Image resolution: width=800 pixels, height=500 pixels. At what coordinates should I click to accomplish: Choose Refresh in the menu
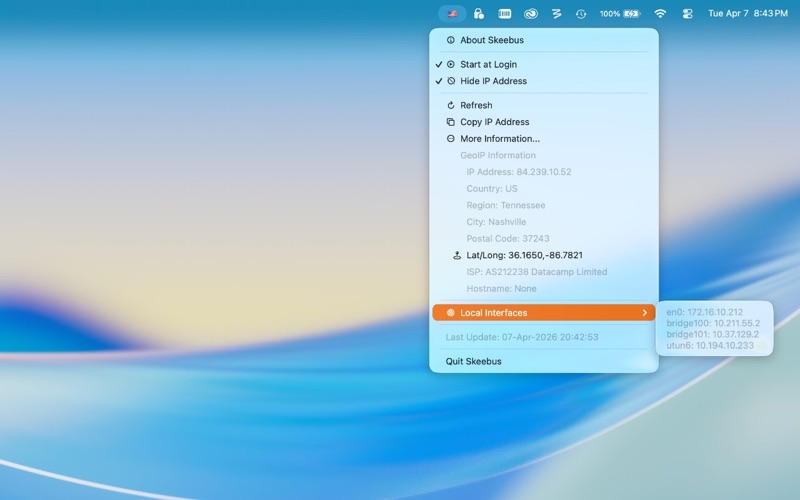(544, 105)
